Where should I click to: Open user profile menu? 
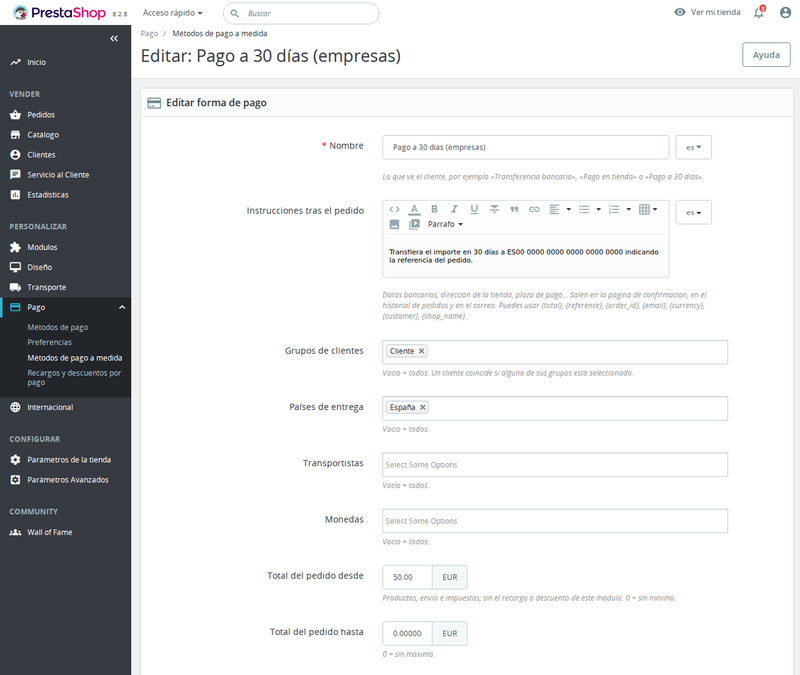tap(785, 13)
